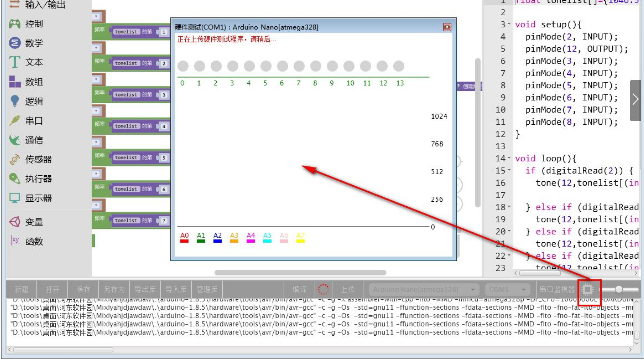Screen dimensions: 644x360
Task: Open the 数学 (Math) block category
Action: tap(26, 43)
